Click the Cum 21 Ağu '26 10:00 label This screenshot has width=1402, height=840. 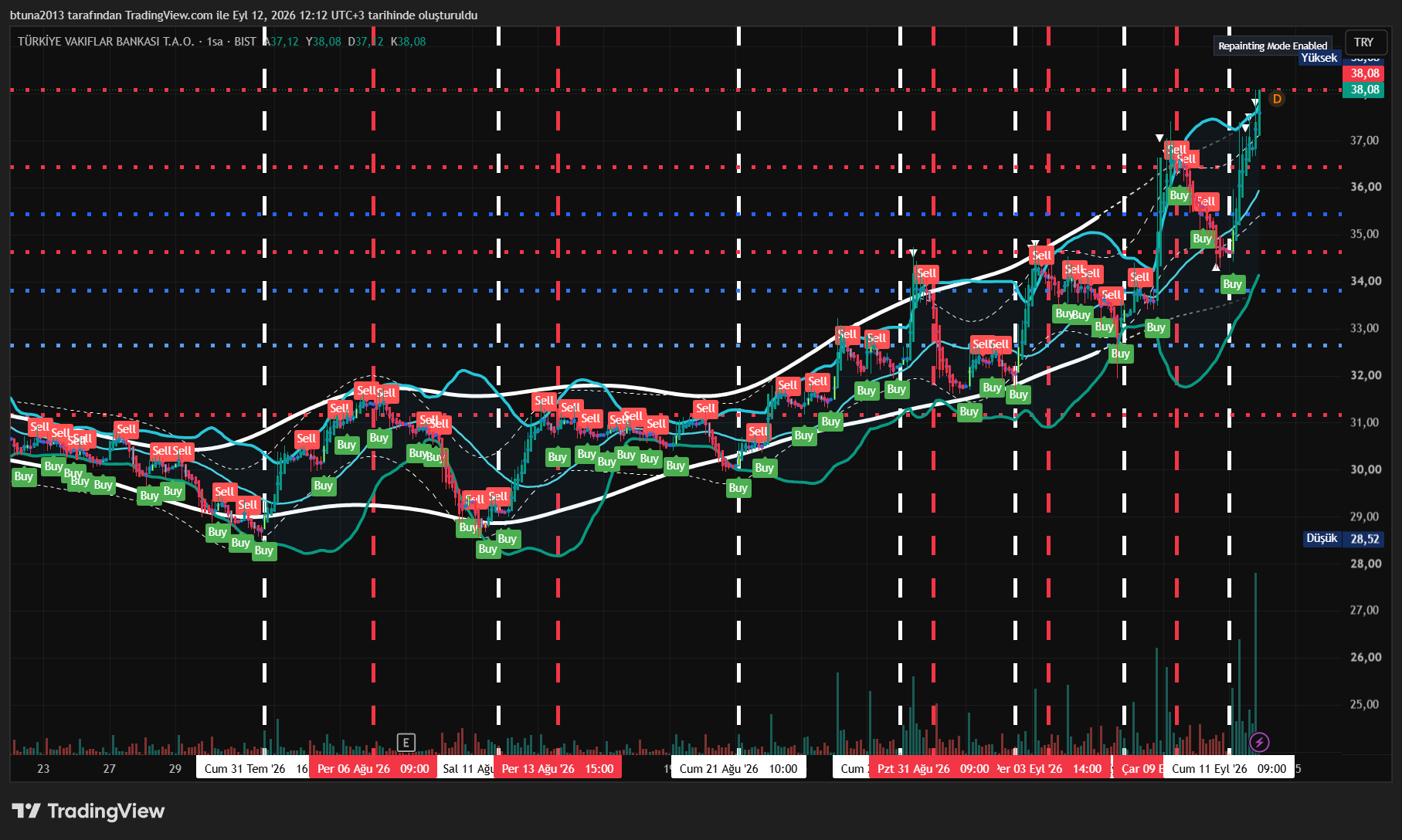coord(738,769)
